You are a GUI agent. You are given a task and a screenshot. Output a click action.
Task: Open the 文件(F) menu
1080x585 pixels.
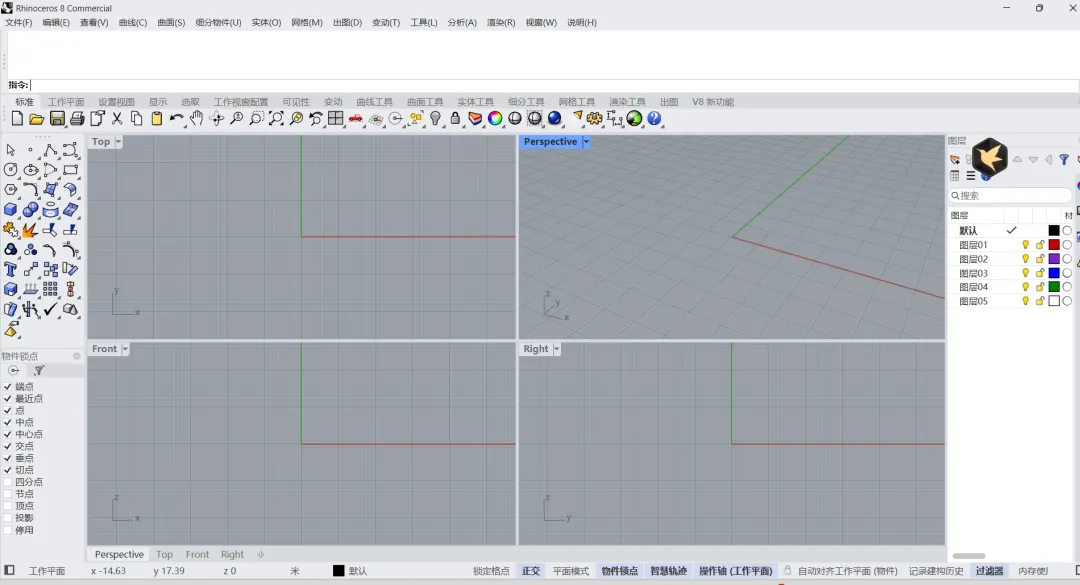pos(19,23)
